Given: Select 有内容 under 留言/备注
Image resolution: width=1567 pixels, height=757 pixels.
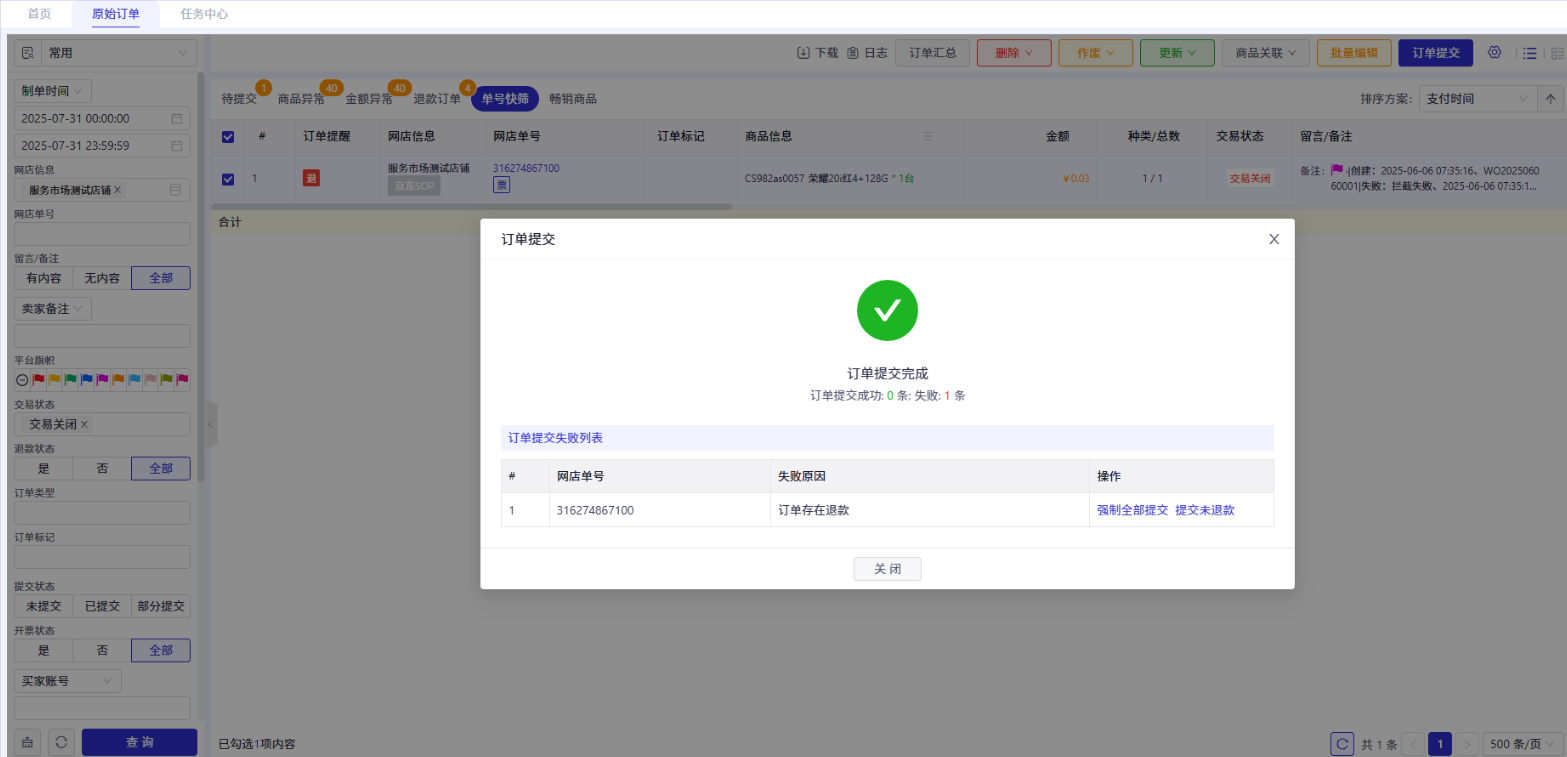Looking at the screenshot, I should pyautogui.click(x=43, y=278).
